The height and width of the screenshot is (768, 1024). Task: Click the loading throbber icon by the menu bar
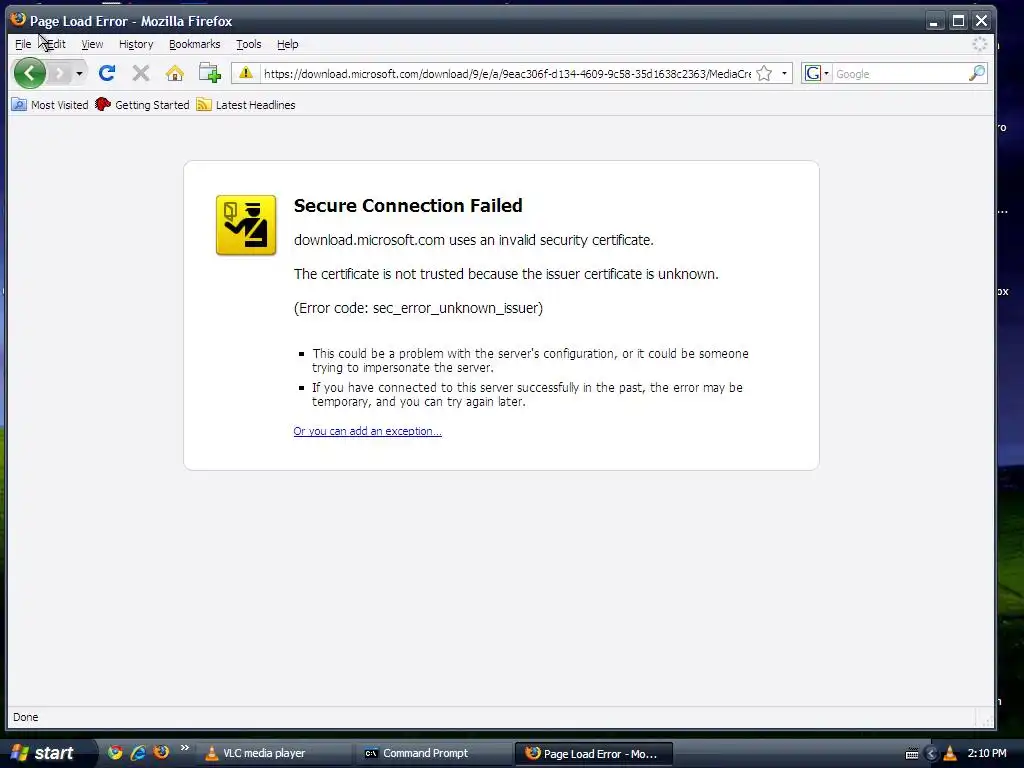980,44
